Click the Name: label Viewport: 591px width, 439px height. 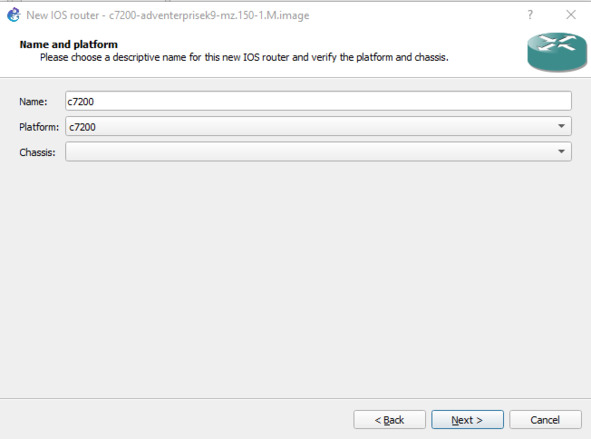pos(33,101)
